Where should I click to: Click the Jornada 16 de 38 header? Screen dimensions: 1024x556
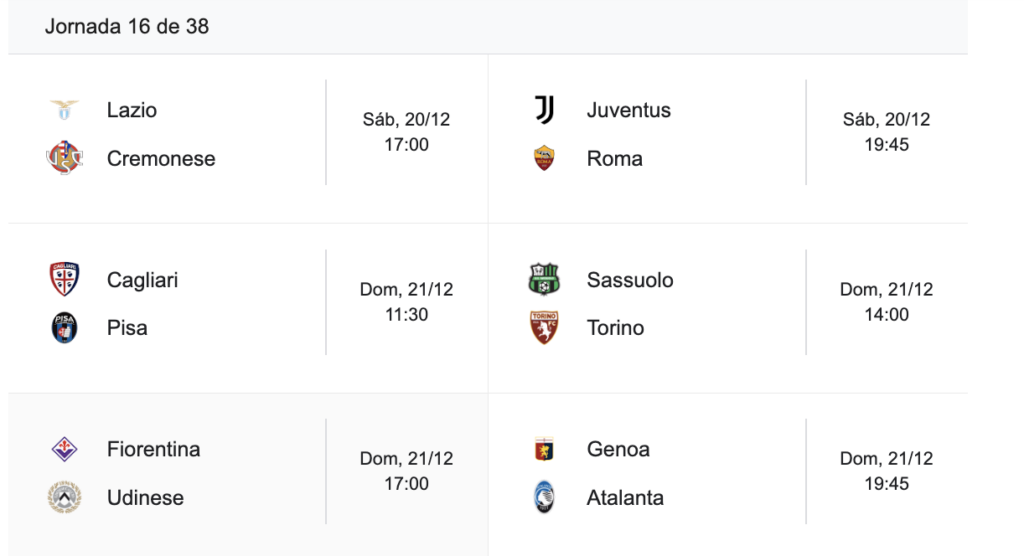pos(127,27)
